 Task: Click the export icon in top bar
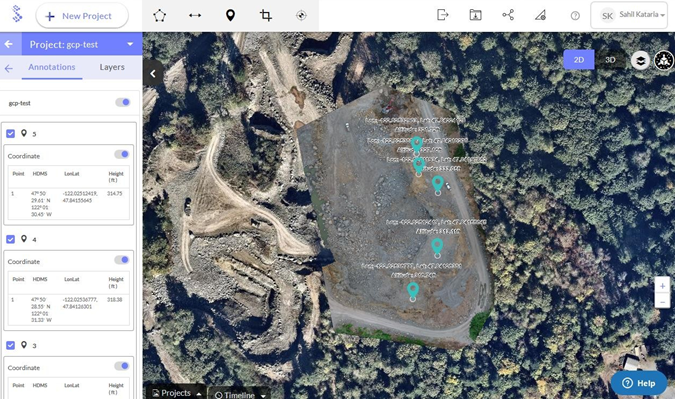pyautogui.click(x=443, y=15)
